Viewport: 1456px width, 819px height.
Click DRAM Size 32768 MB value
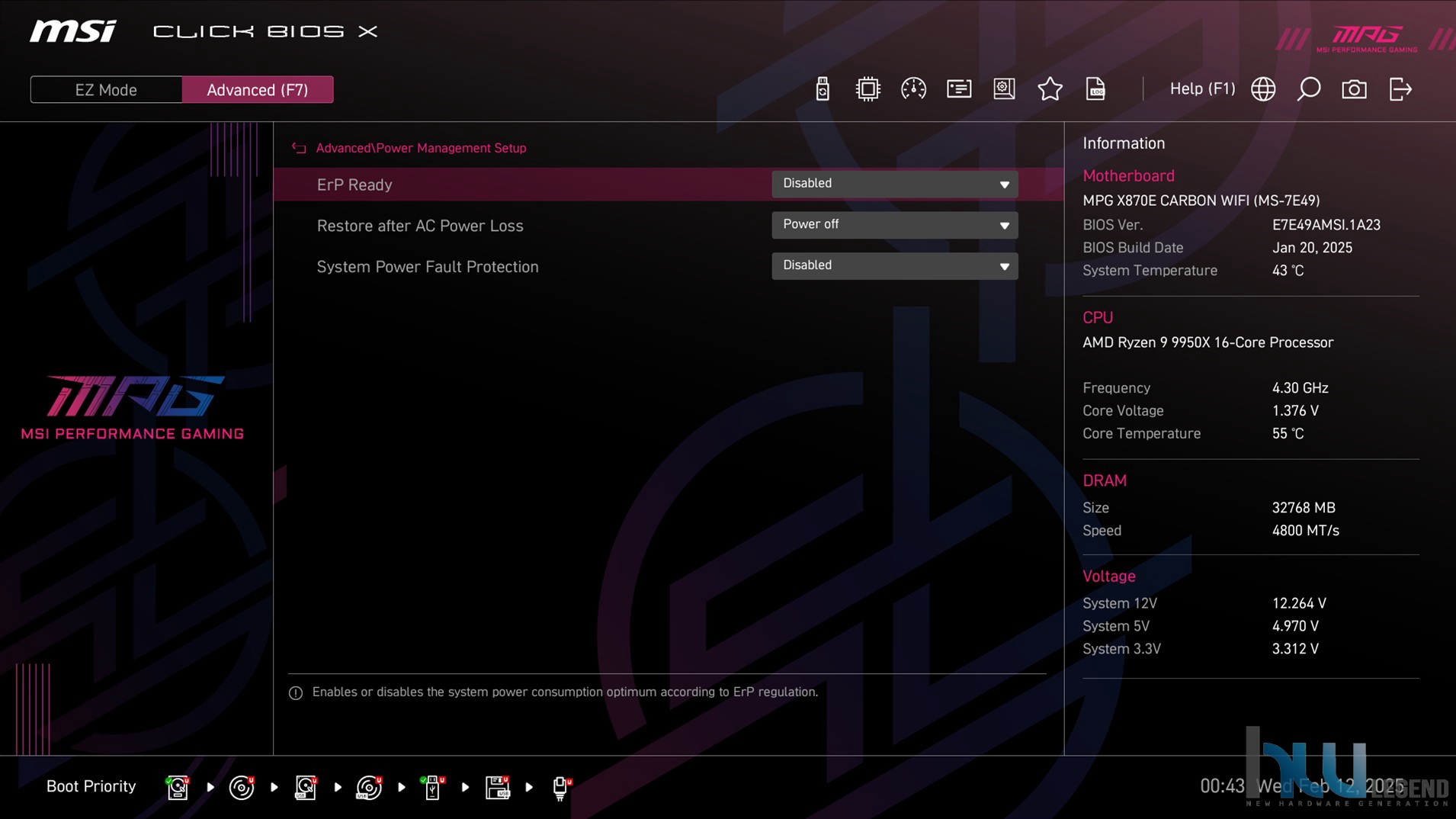point(1304,508)
